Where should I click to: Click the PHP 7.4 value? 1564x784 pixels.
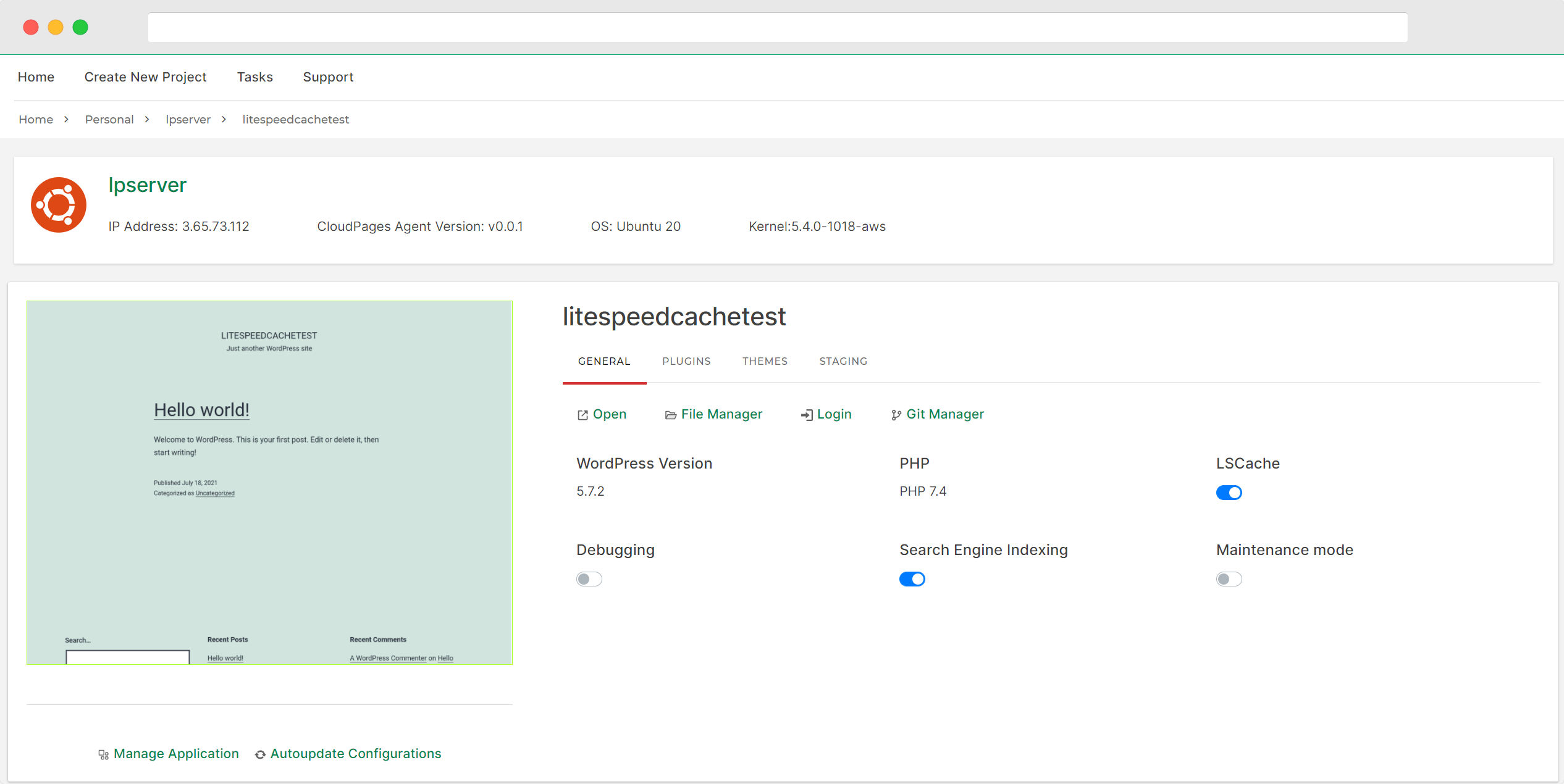click(923, 491)
